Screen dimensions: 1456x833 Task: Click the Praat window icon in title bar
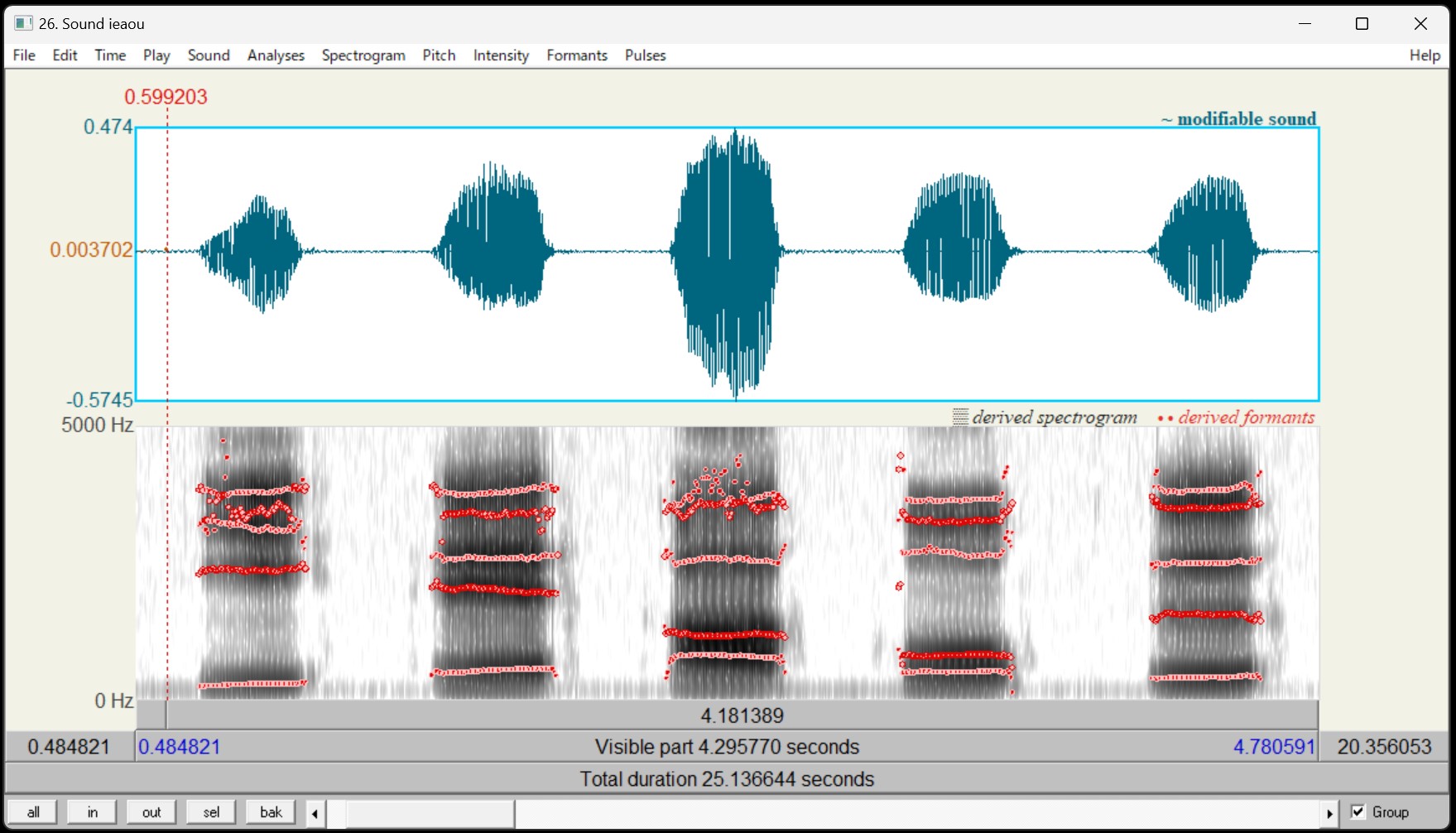[23, 23]
